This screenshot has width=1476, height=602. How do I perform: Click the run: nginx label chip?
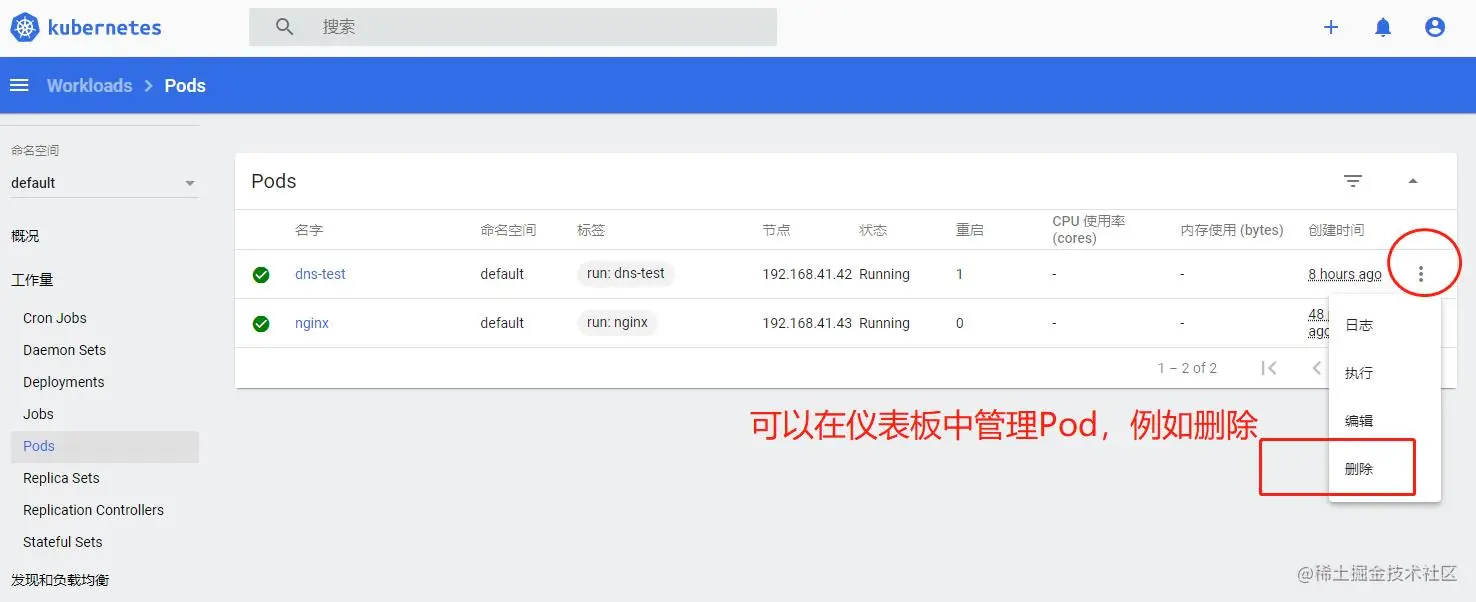(x=617, y=322)
